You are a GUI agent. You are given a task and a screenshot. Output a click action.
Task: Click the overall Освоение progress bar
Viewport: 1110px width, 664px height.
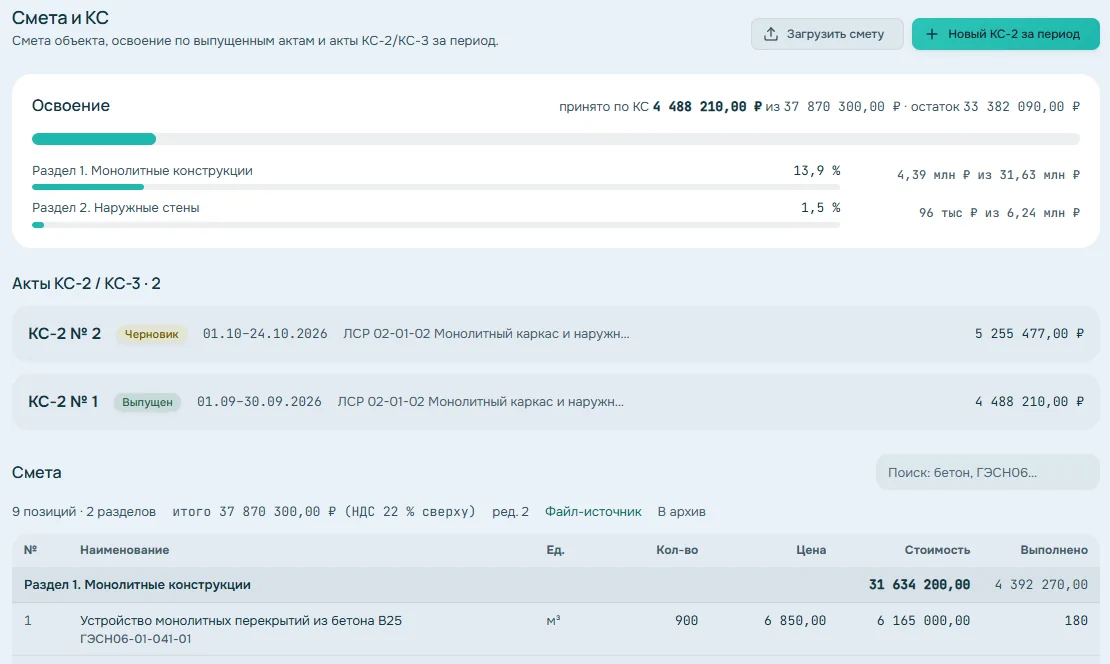[x=556, y=139]
